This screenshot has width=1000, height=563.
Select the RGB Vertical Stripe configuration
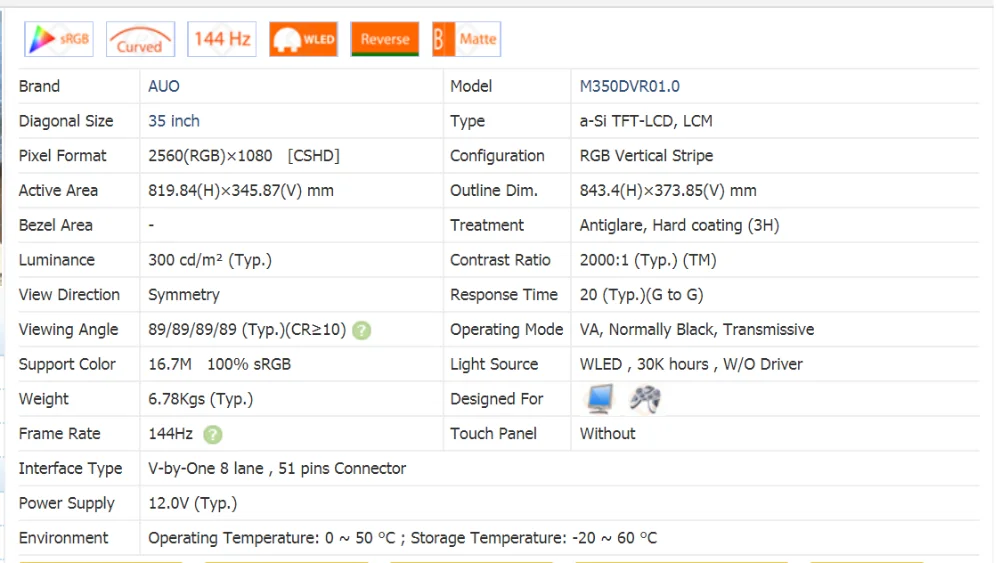pyautogui.click(x=646, y=156)
